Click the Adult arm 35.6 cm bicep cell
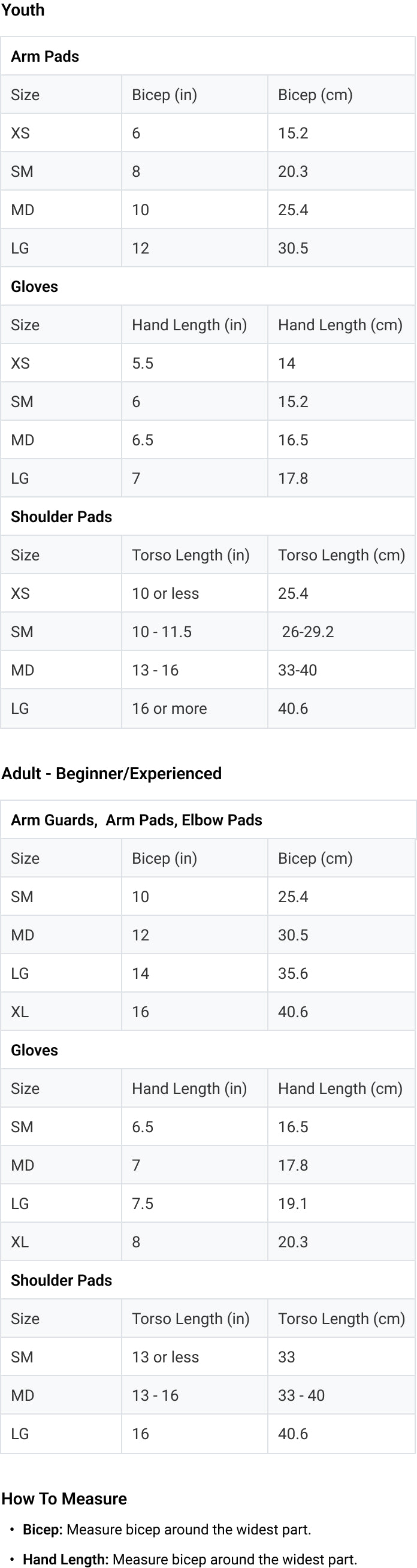Viewport: 417px width, 1568px height. tap(293, 973)
